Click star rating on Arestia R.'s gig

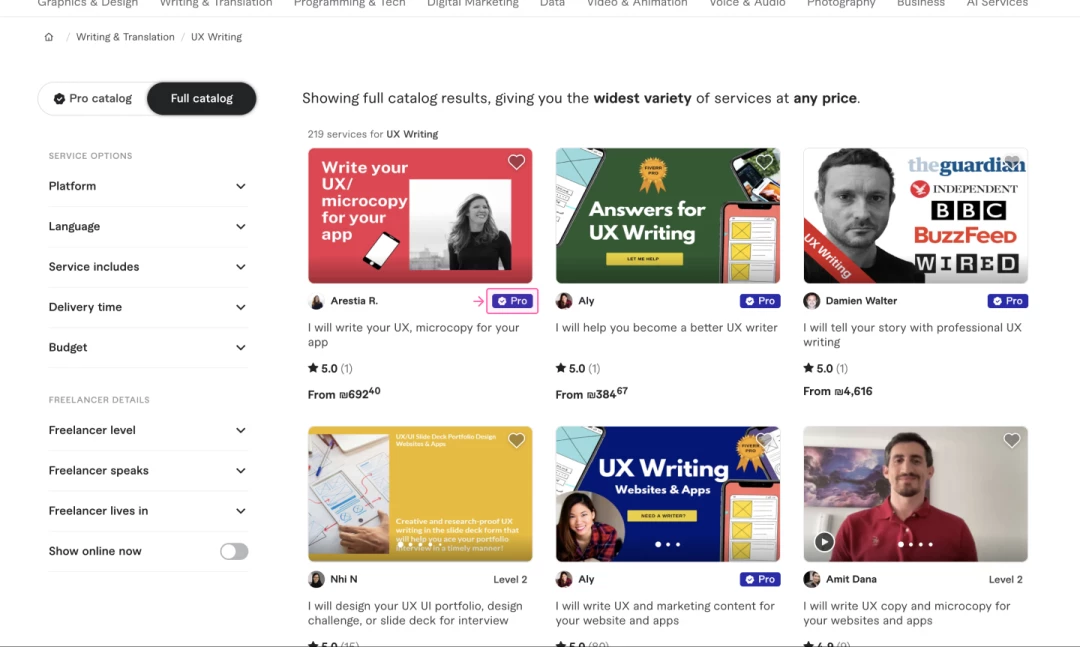(x=330, y=369)
